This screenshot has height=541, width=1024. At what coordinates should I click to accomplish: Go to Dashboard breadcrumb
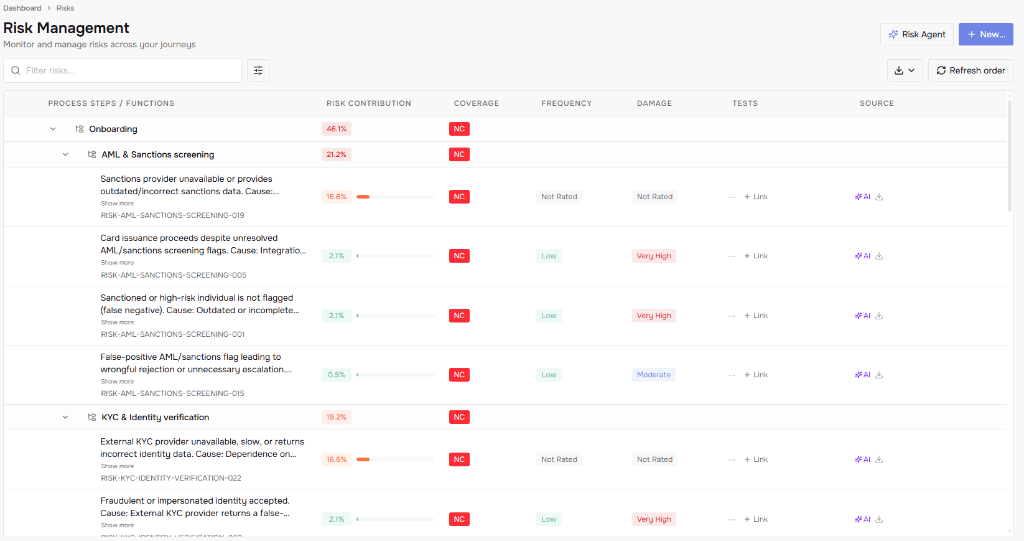point(22,8)
